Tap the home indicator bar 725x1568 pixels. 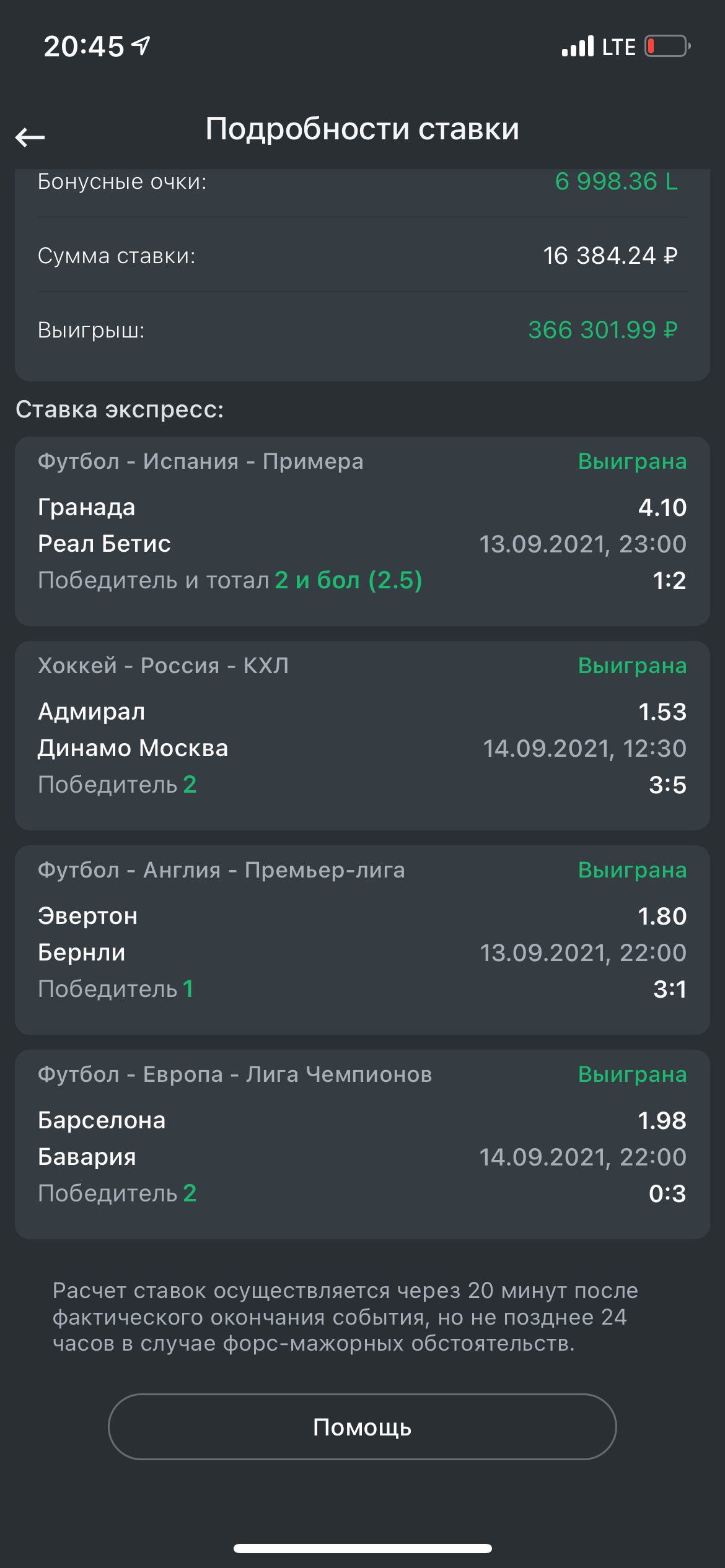(x=362, y=1548)
